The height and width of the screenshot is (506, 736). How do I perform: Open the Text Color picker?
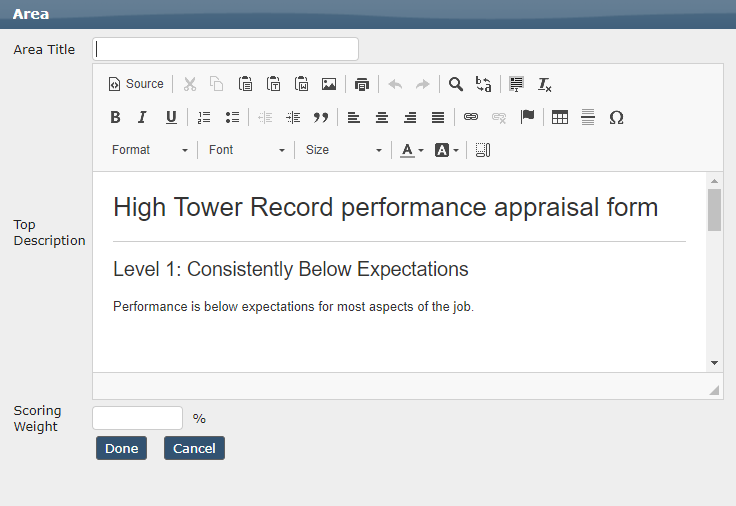tap(412, 150)
